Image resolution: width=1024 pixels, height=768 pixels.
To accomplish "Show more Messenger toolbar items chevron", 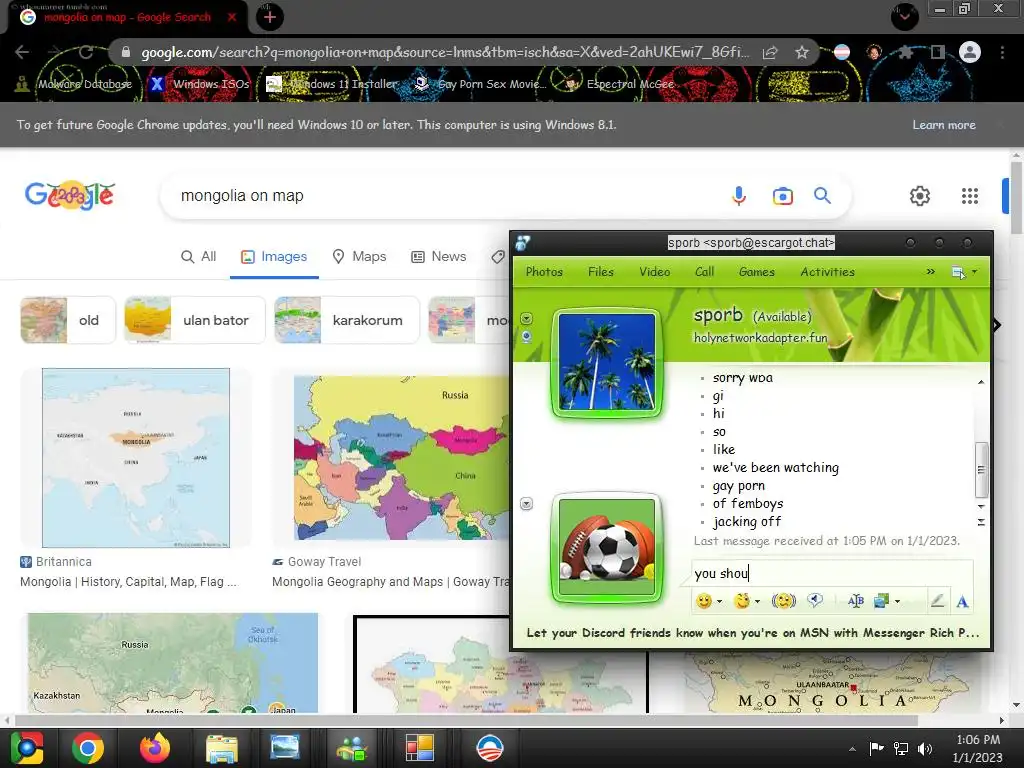I will [x=931, y=272].
